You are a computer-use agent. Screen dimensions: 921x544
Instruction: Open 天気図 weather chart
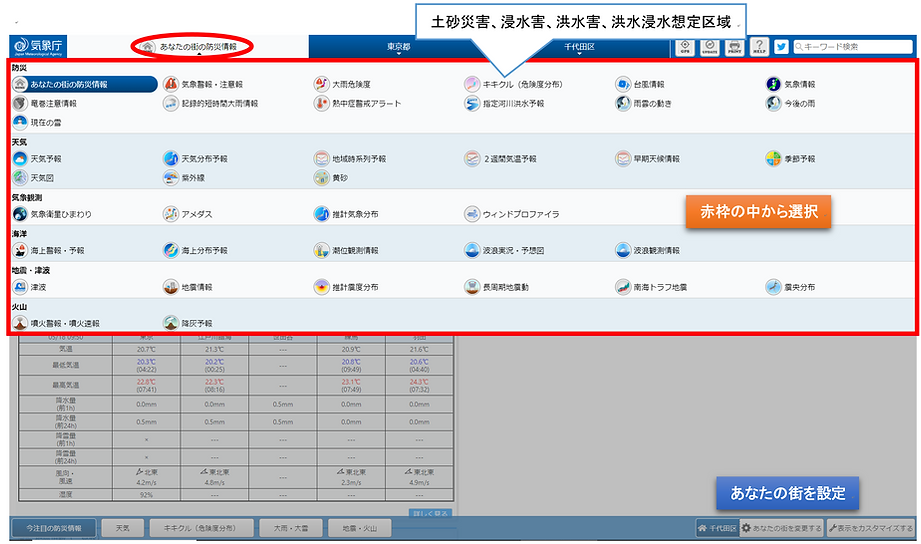pos(33,177)
